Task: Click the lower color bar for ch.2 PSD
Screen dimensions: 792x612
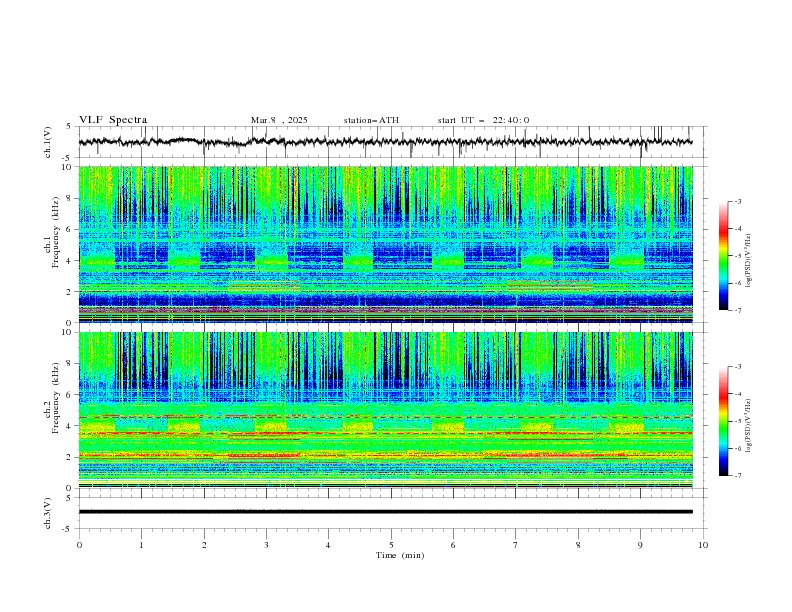Action: pyautogui.click(x=723, y=421)
